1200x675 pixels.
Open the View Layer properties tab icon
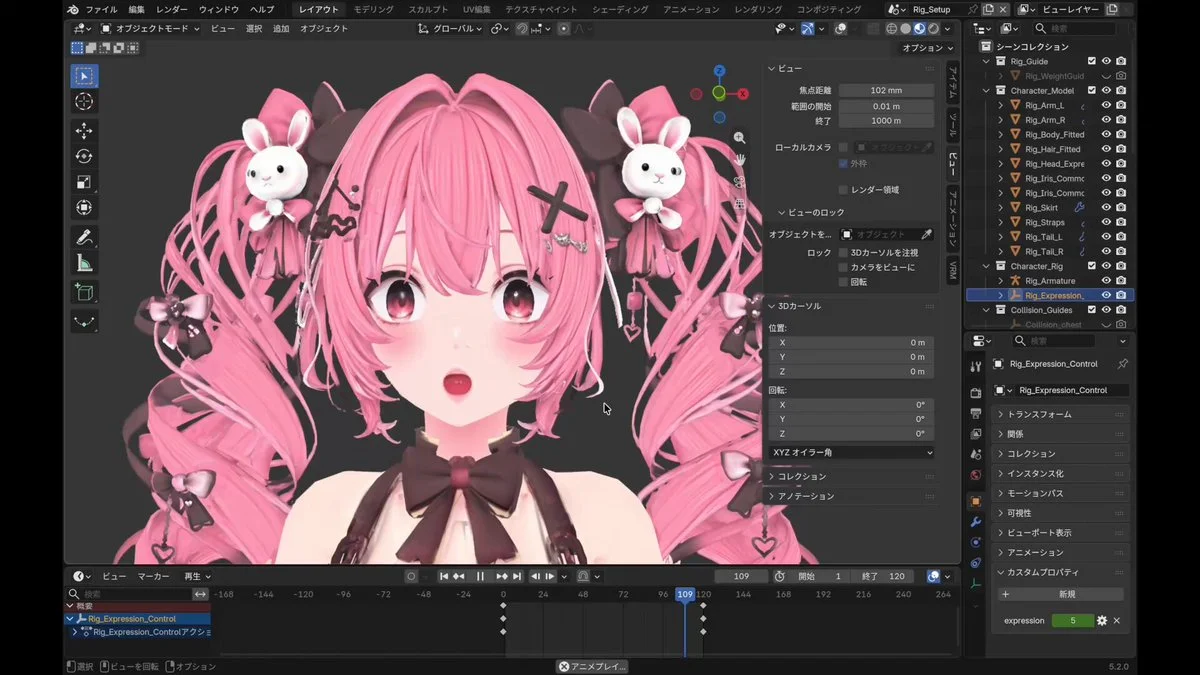click(x=976, y=433)
